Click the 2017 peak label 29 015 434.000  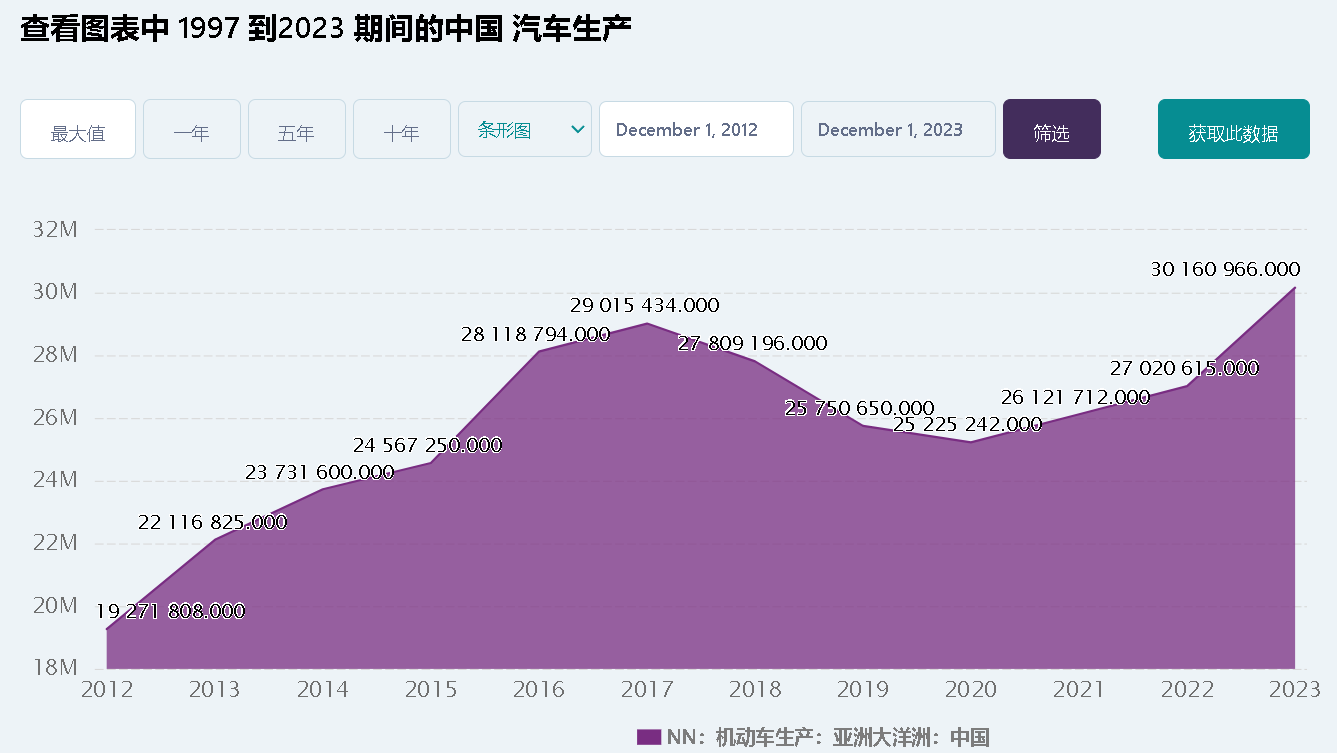coord(645,306)
